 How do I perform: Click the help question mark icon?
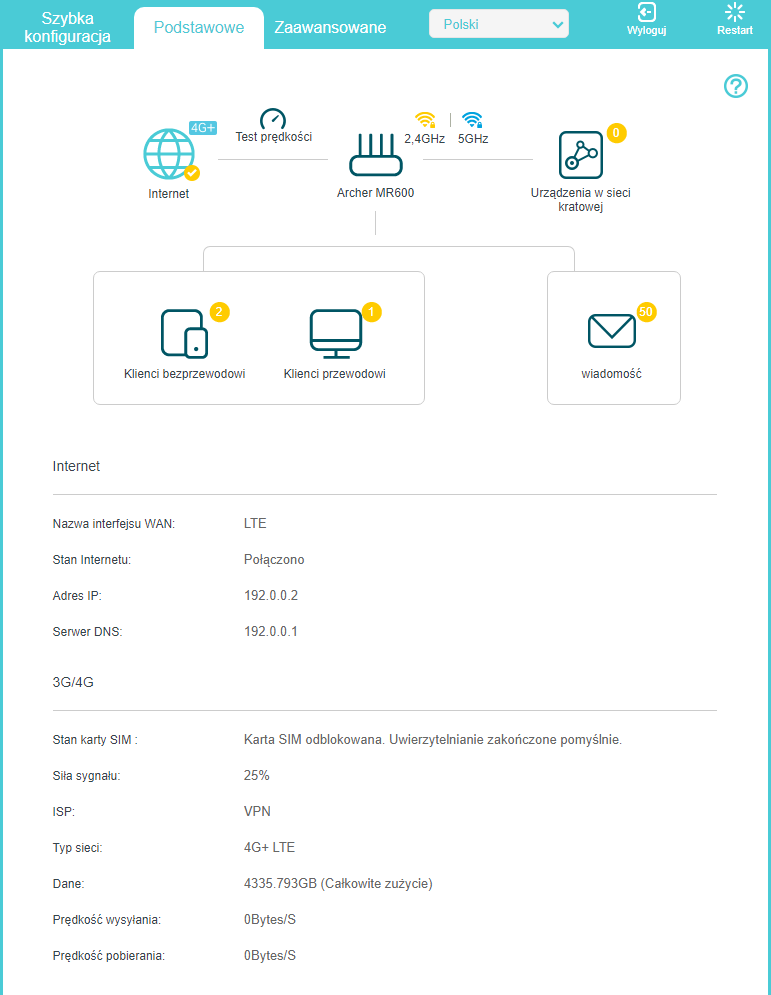click(735, 87)
